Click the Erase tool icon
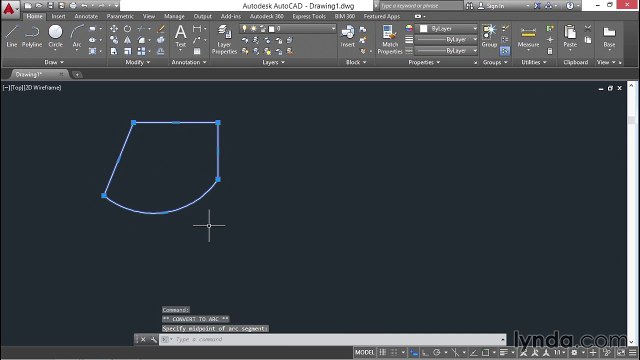 pyautogui.click(x=161, y=29)
